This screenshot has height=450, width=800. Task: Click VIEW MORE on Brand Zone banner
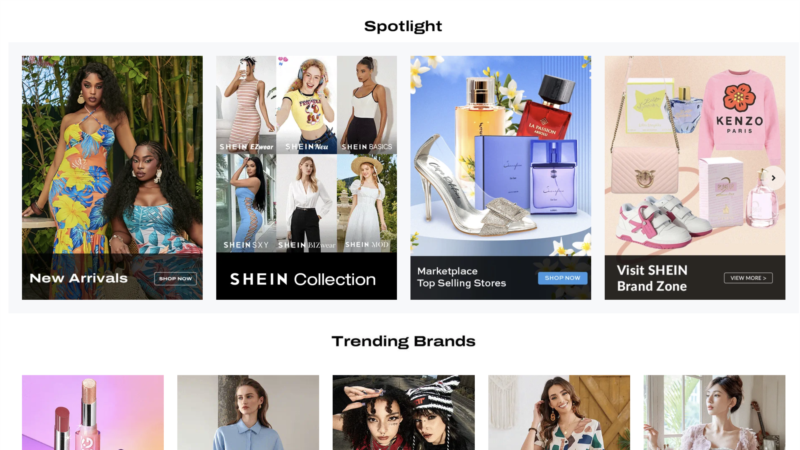tap(748, 278)
